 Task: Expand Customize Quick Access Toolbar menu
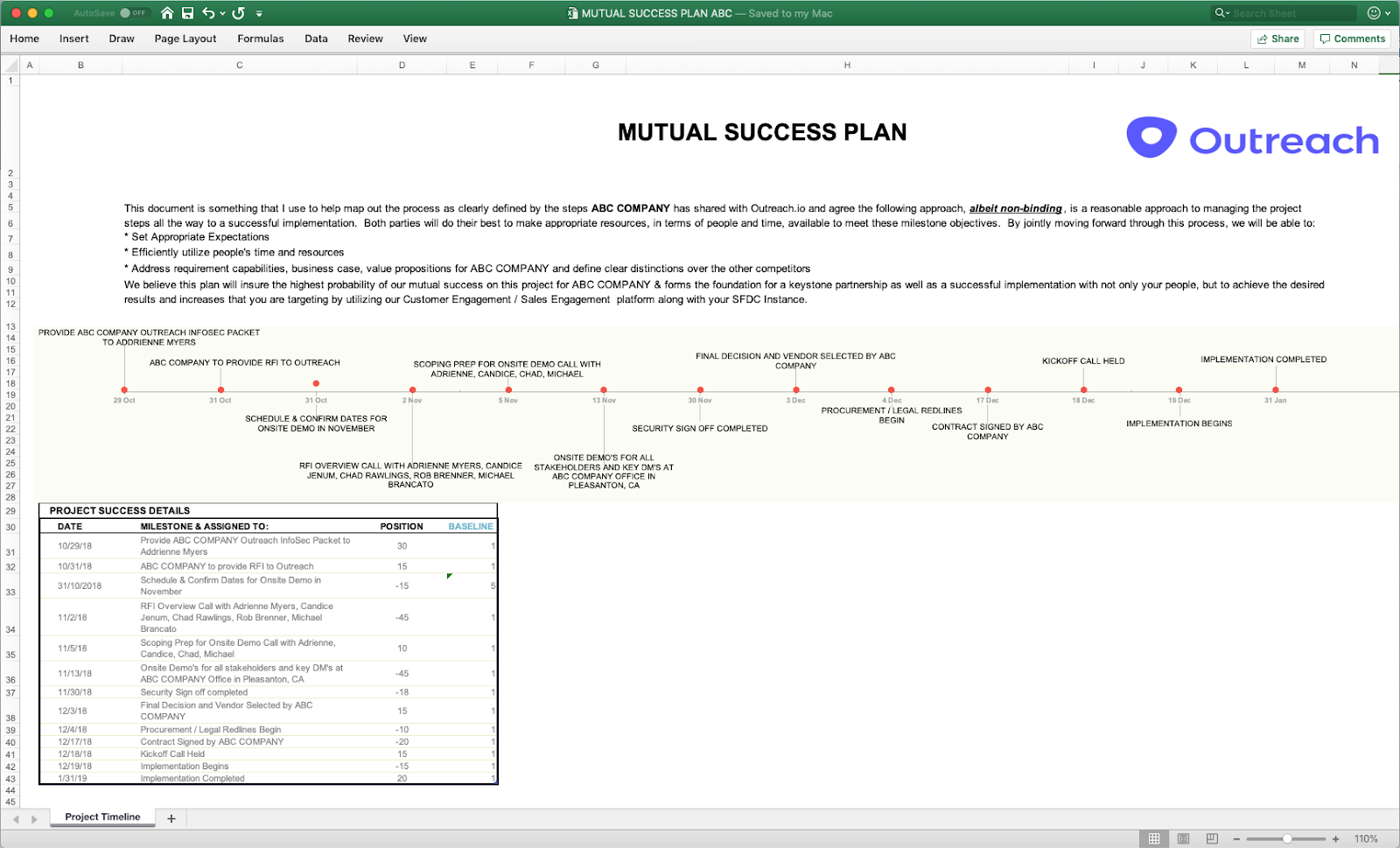pyautogui.click(x=259, y=14)
